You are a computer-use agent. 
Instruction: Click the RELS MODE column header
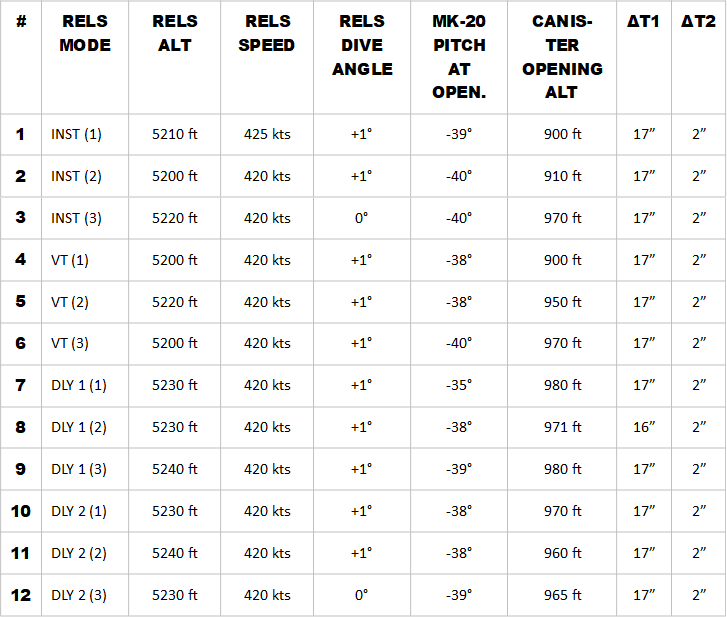85,34
